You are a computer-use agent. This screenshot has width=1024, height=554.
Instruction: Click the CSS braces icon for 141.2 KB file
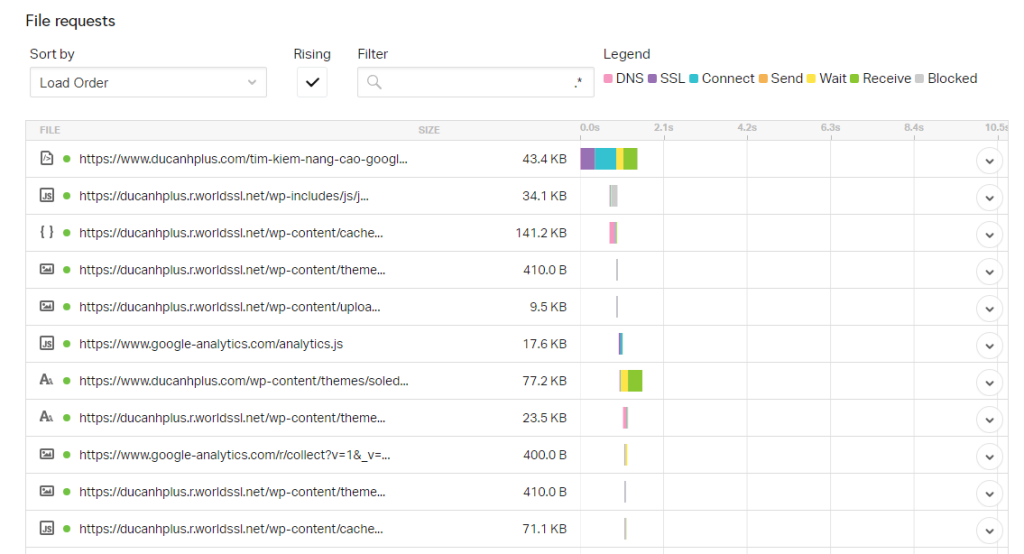coord(46,233)
